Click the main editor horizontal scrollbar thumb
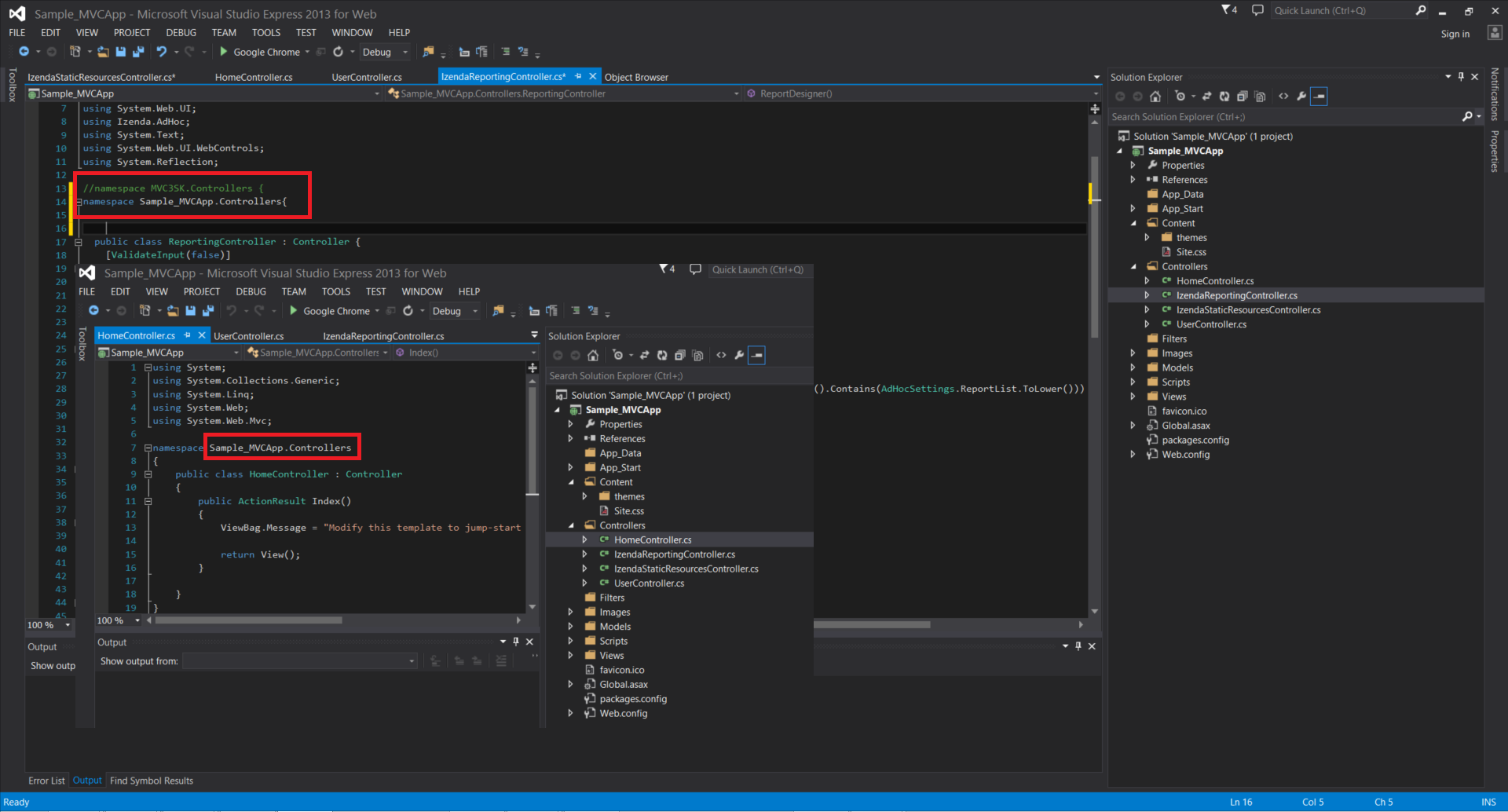This screenshot has height=812, width=1508. tap(872, 625)
